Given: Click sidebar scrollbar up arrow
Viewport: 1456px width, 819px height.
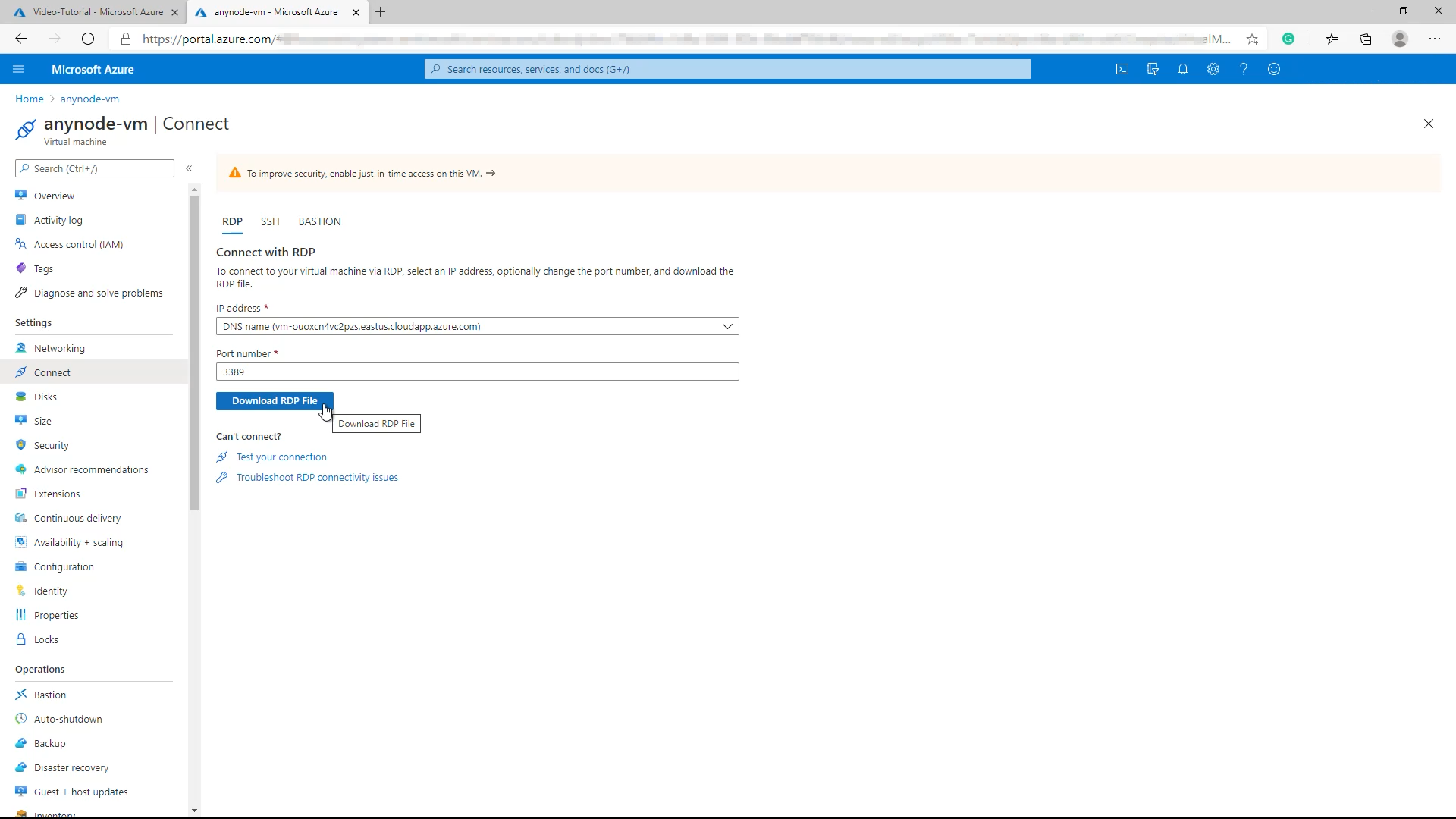Looking at the screenshot, I should (x=194, y=190).
